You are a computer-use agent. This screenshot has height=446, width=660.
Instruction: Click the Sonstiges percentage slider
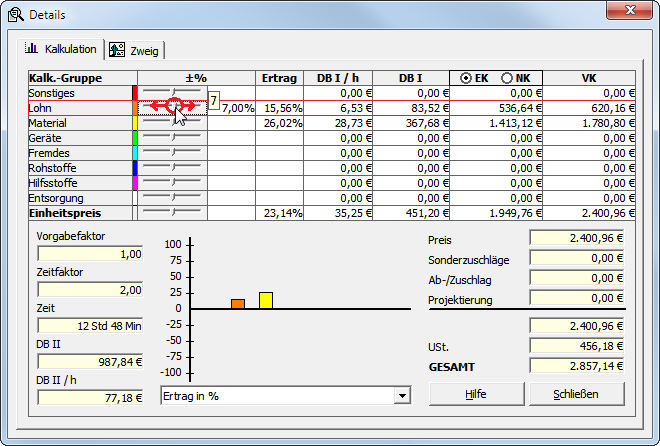click(172, 93)
